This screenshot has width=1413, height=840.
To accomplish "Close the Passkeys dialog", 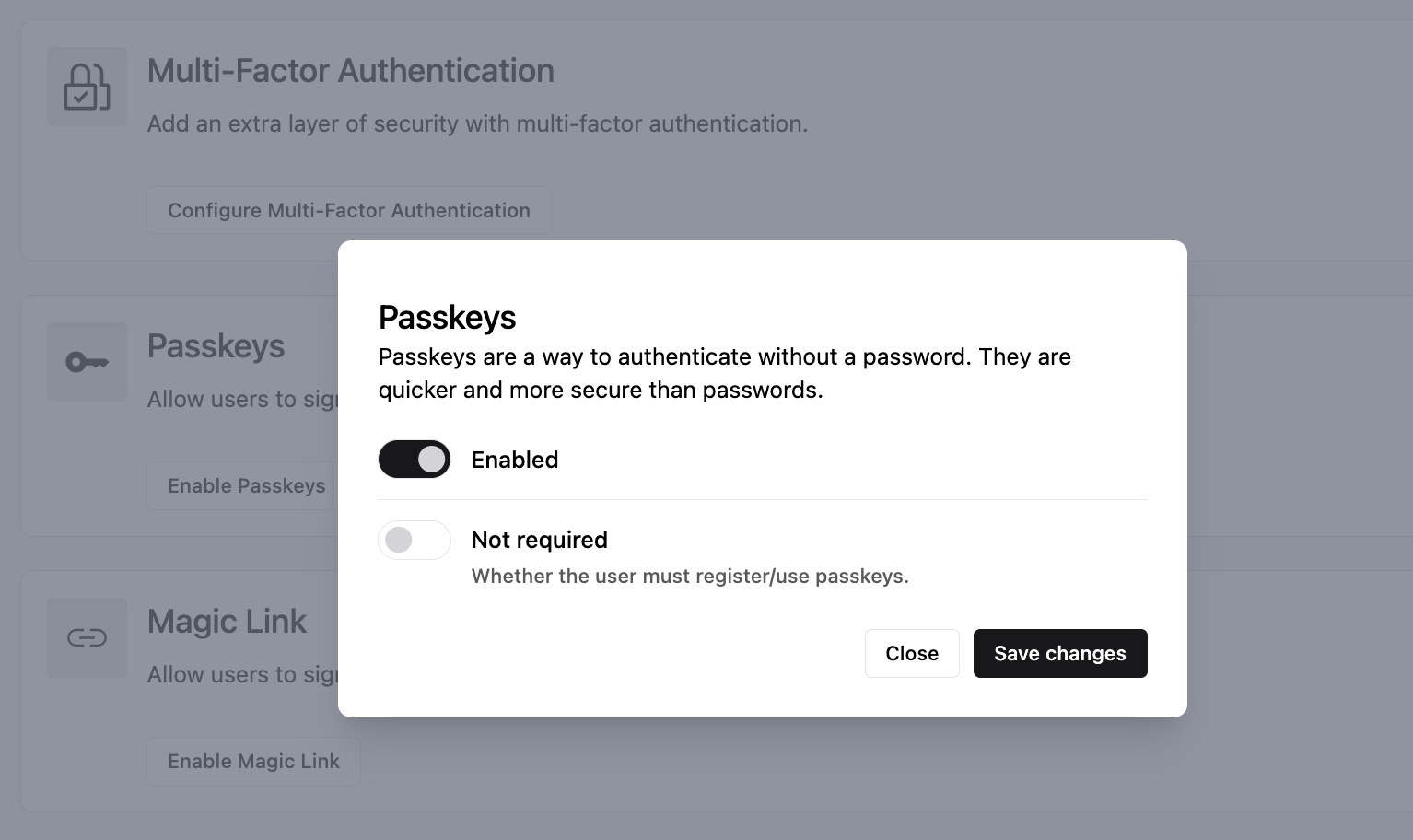I will pos(912,653).
